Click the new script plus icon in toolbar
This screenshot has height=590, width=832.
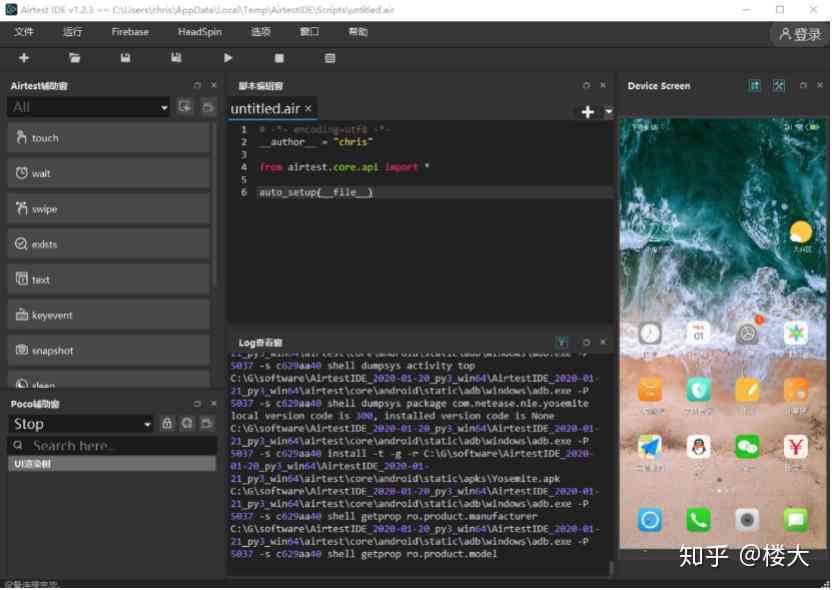click(24, 58)
